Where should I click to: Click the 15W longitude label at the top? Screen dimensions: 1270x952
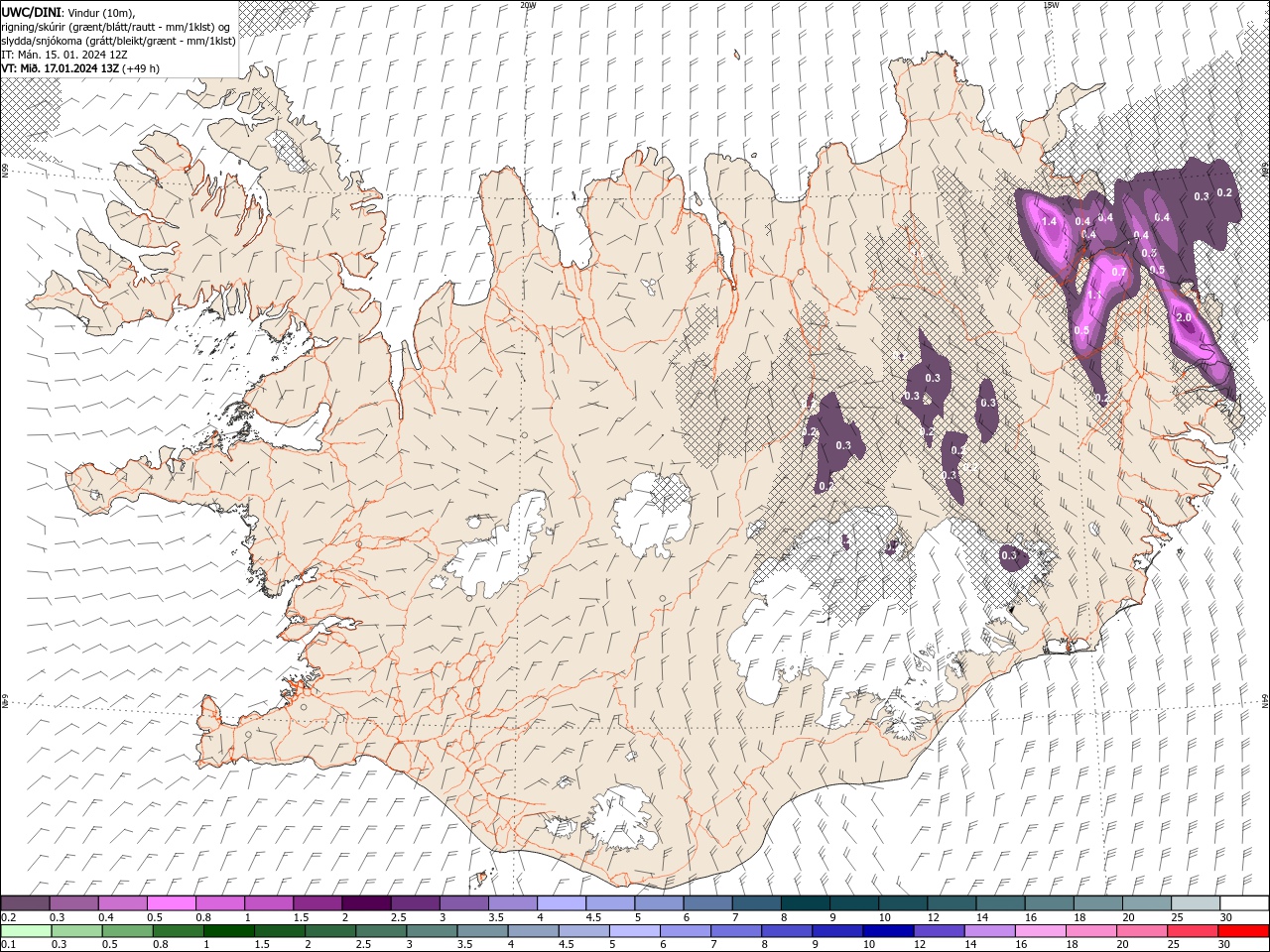[1051, 5]
